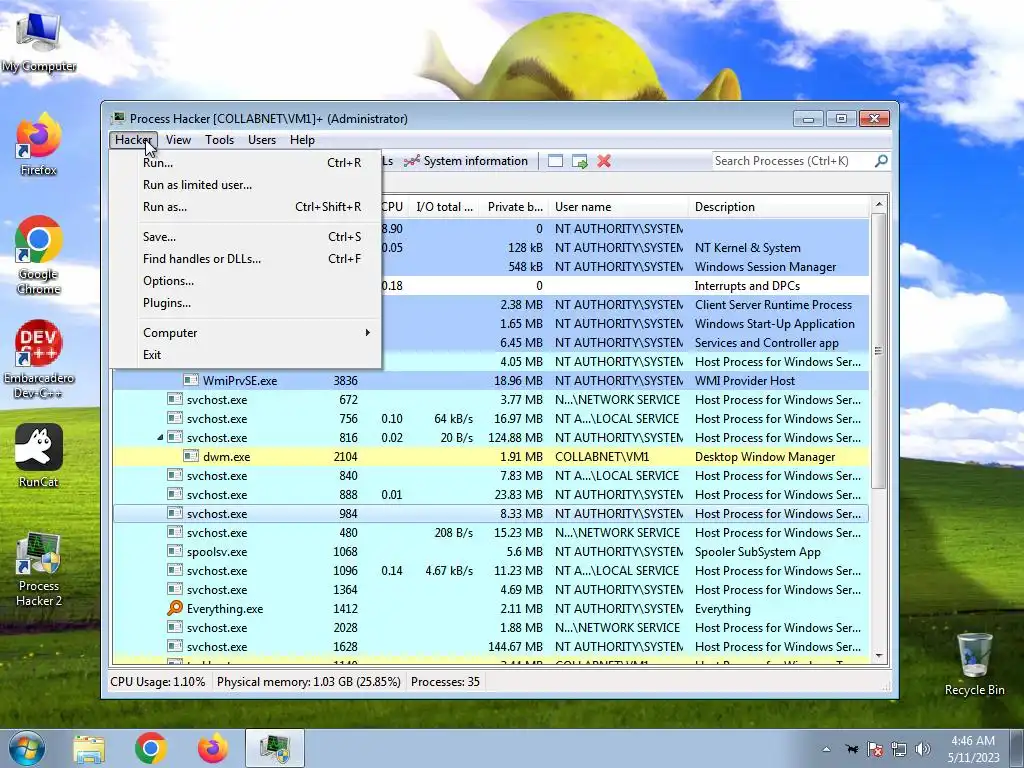Choose Save... menu entry

click(245, 236)
